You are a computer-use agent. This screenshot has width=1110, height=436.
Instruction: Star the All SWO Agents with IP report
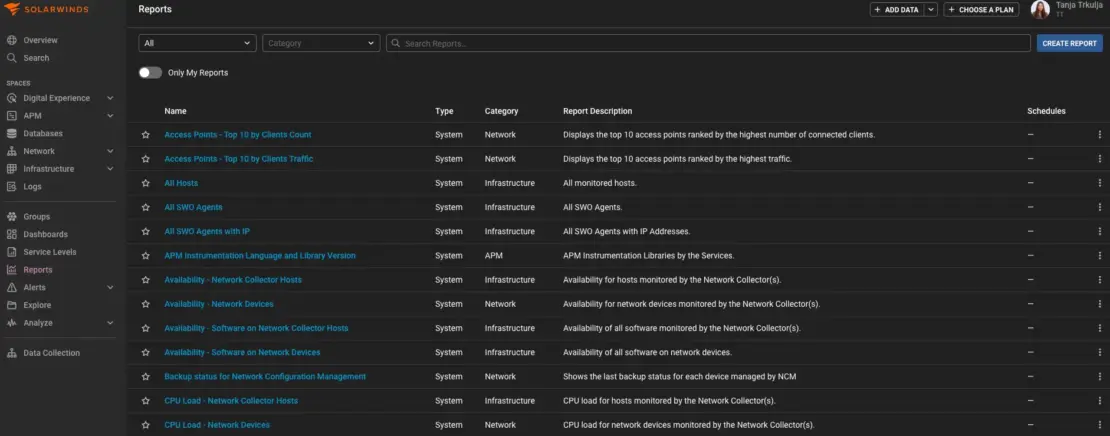[x=146, y=231]
